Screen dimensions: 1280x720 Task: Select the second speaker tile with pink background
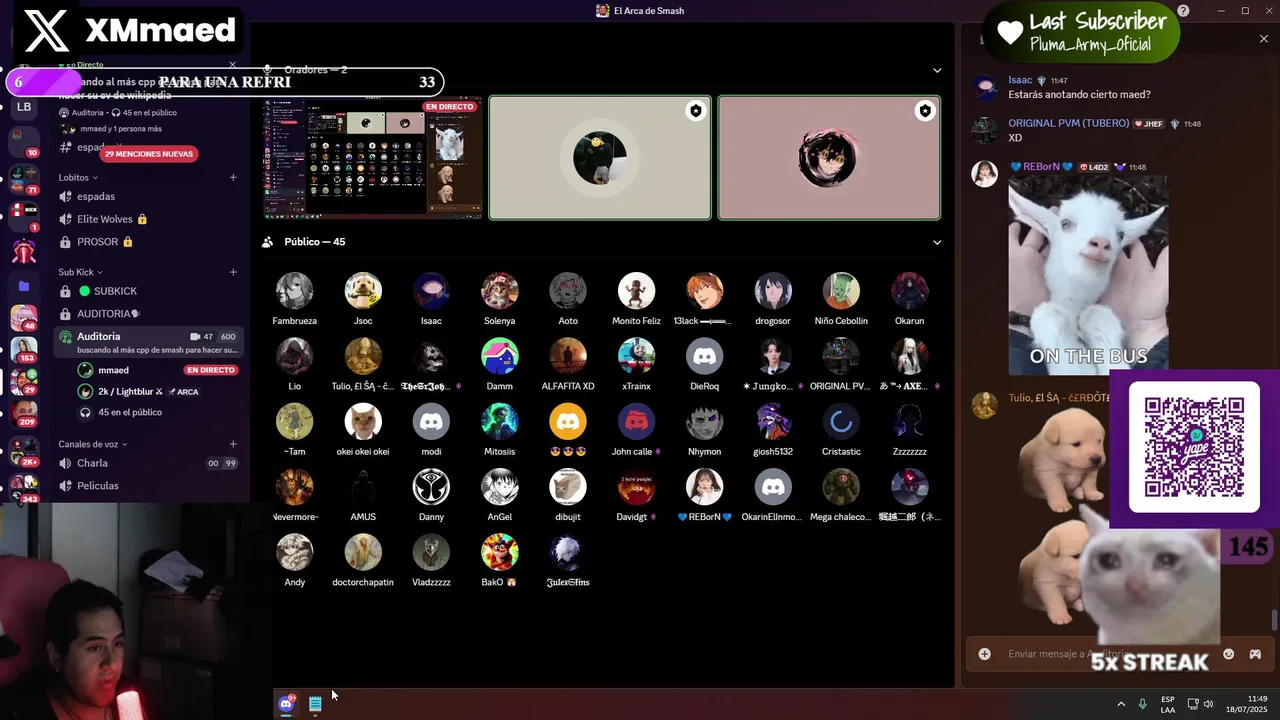(x=829, y=157)
